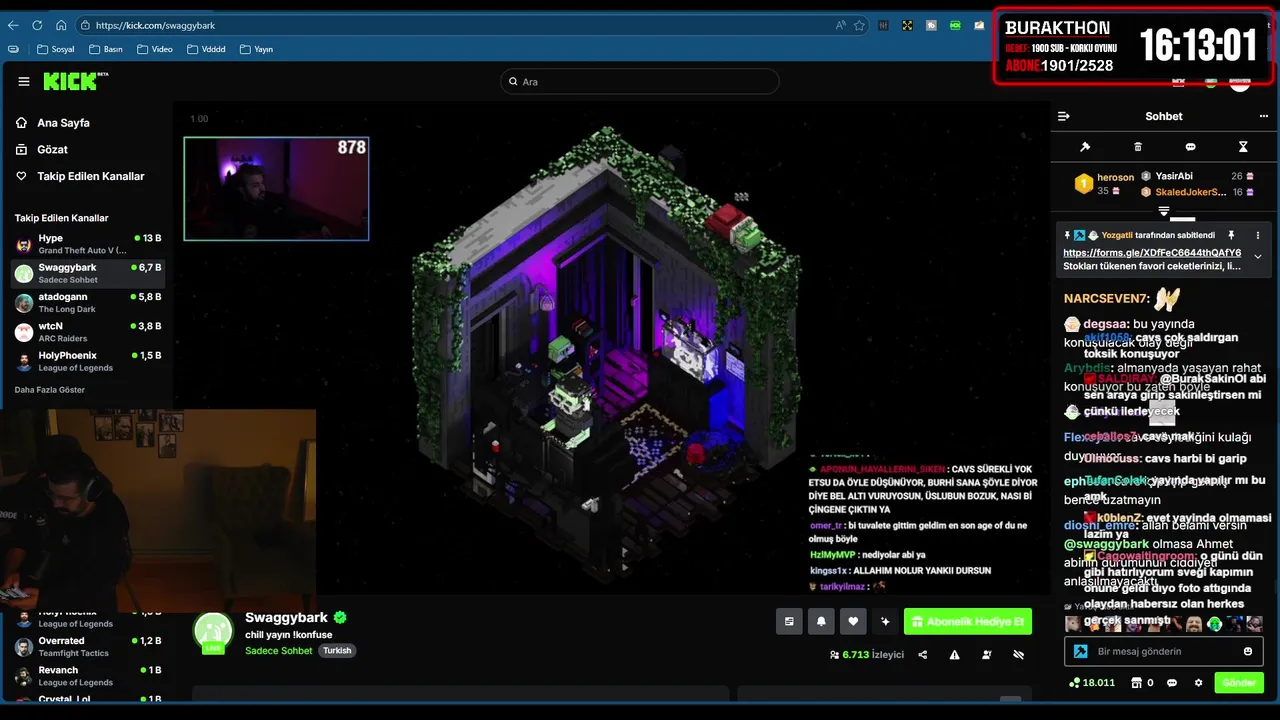1280x720 pixels.
Task: Expand pinned message chevron
Action: [x=1258, y=257]
